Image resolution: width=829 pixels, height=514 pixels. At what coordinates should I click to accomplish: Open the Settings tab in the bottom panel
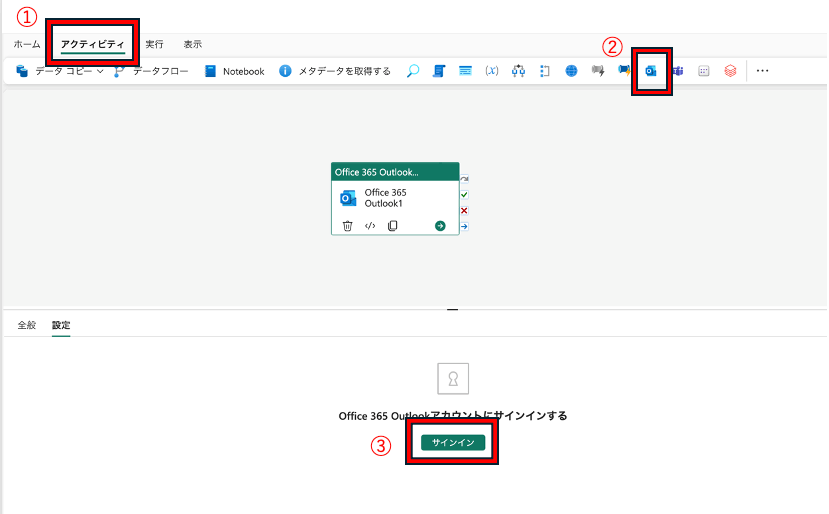(61, 325)
